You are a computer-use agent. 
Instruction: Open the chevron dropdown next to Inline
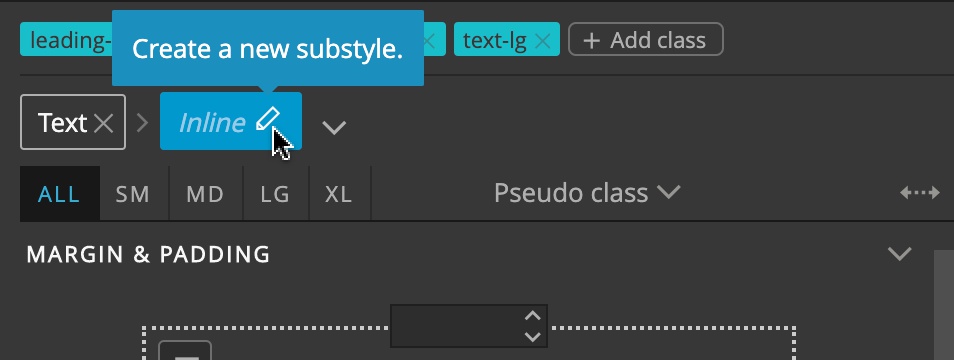coord(334,127)
